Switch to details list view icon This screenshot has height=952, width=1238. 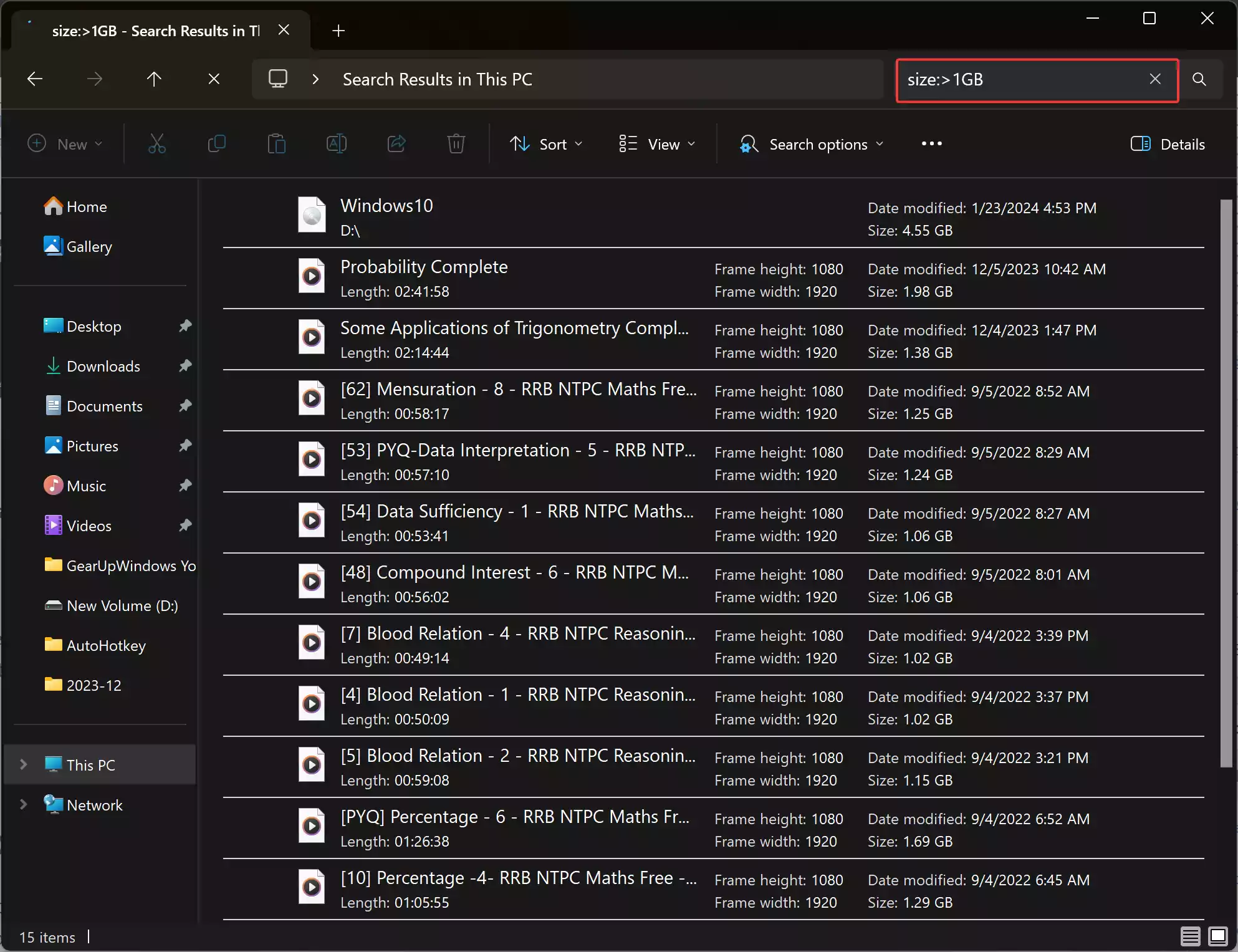coord(1189,936)
